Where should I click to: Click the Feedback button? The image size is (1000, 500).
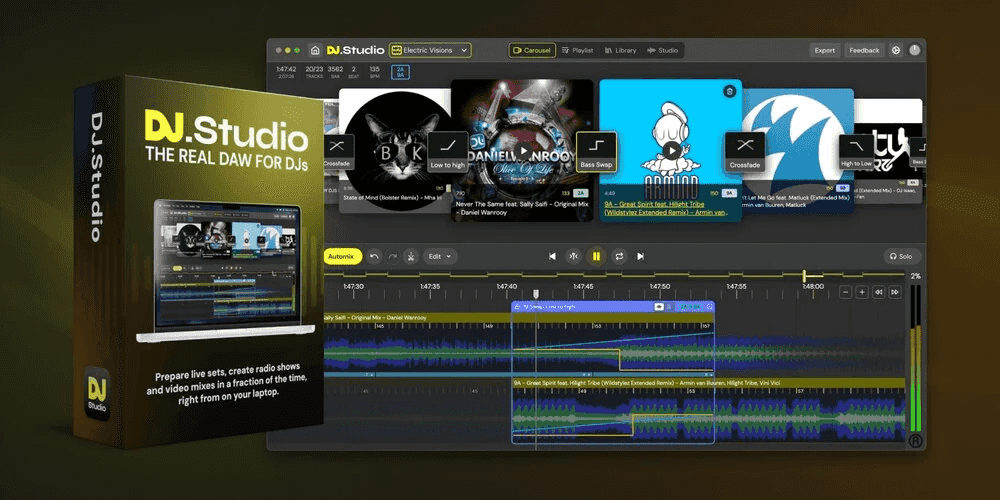tap(864, 50)
